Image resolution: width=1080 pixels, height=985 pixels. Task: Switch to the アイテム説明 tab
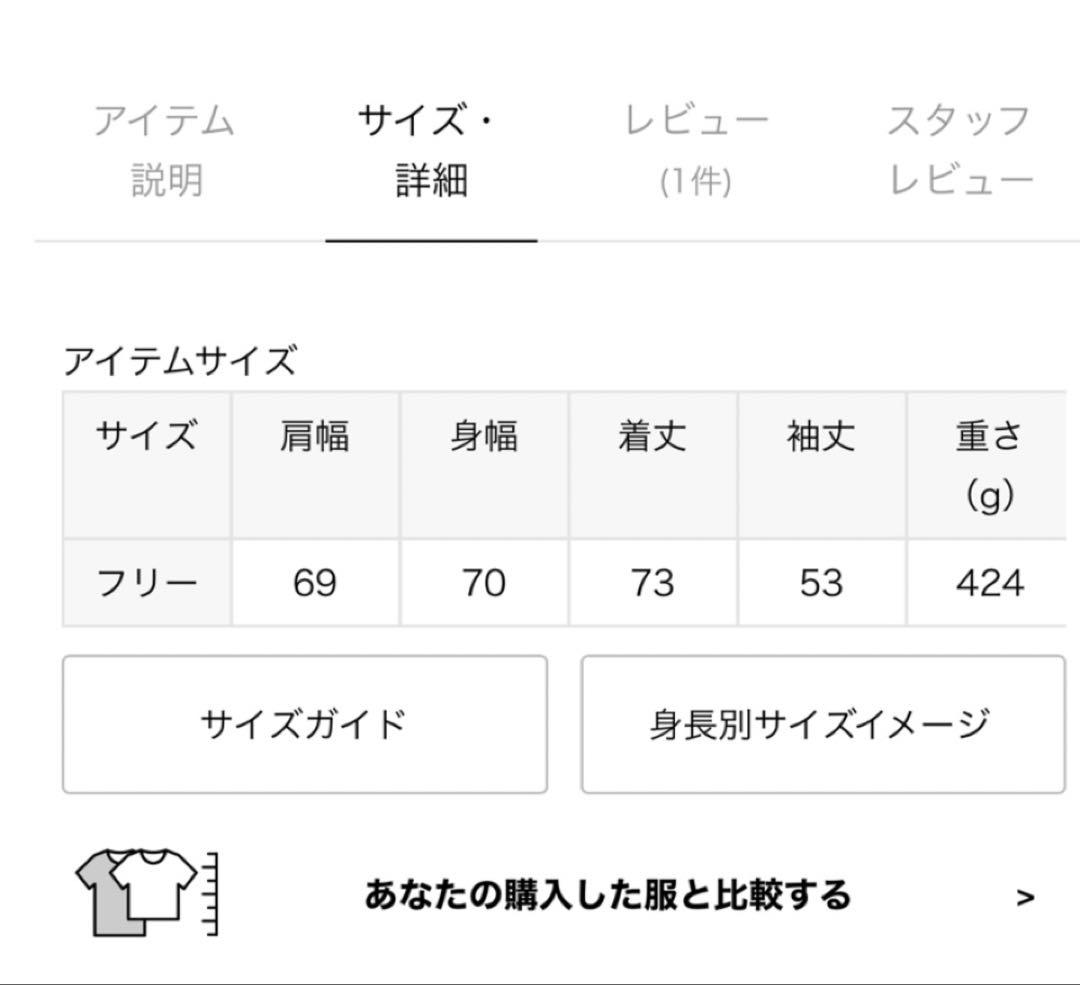click(x=165, y=150)
